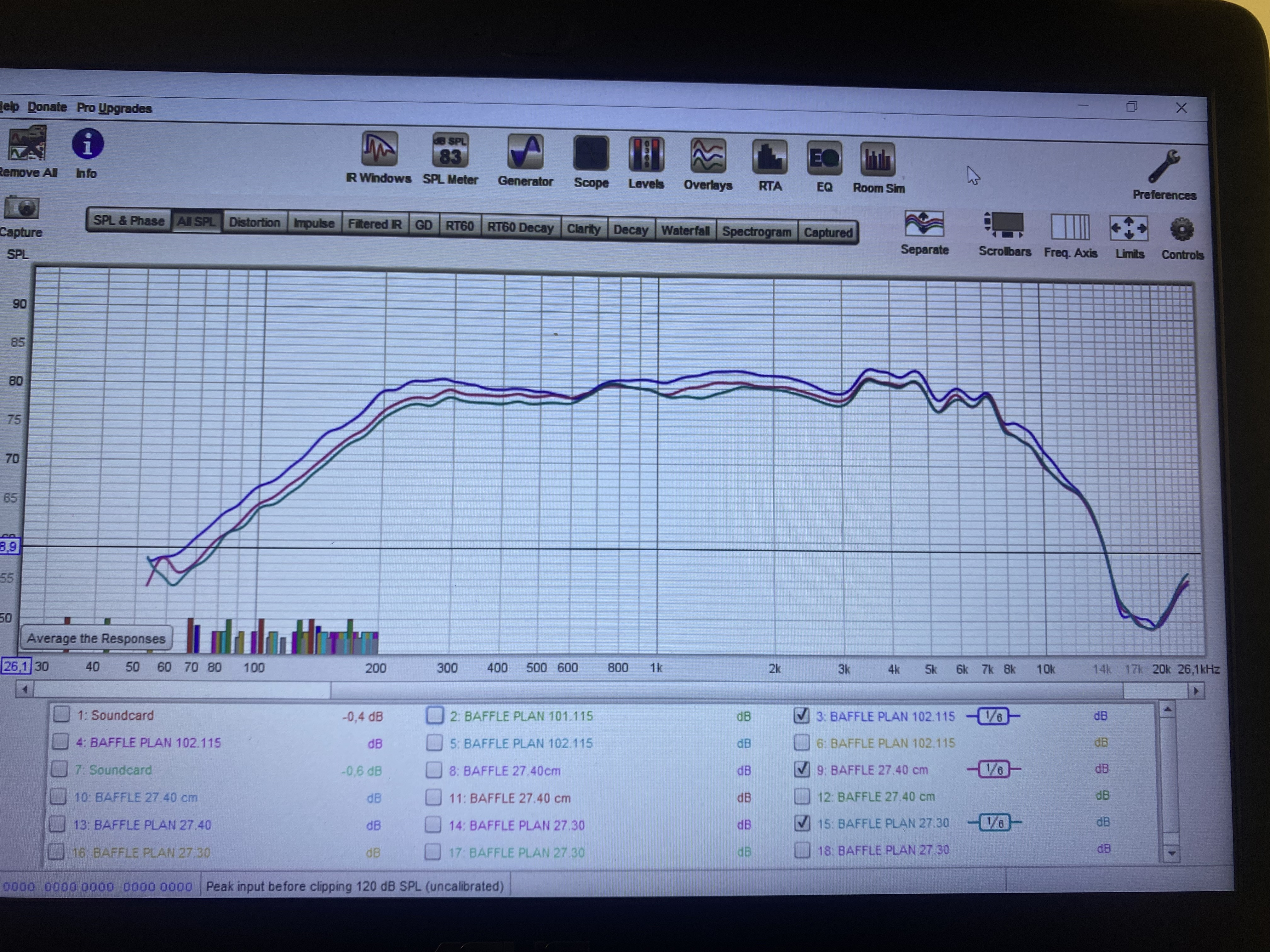The width and height of the screenshot is (1270, 952).
Task: Open the Captured tab
Action: 828,233
